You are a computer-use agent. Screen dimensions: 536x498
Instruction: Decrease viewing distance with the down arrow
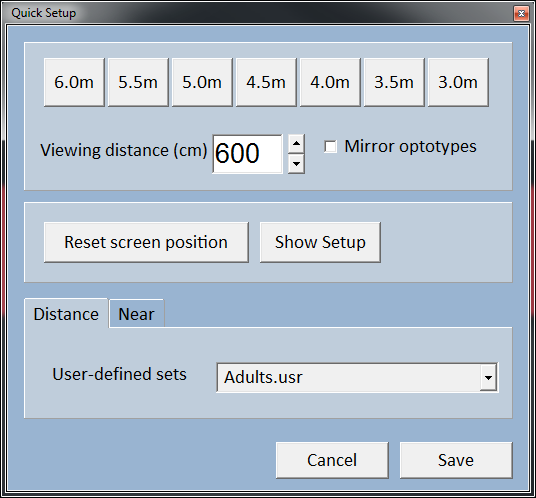pos(296,164)
